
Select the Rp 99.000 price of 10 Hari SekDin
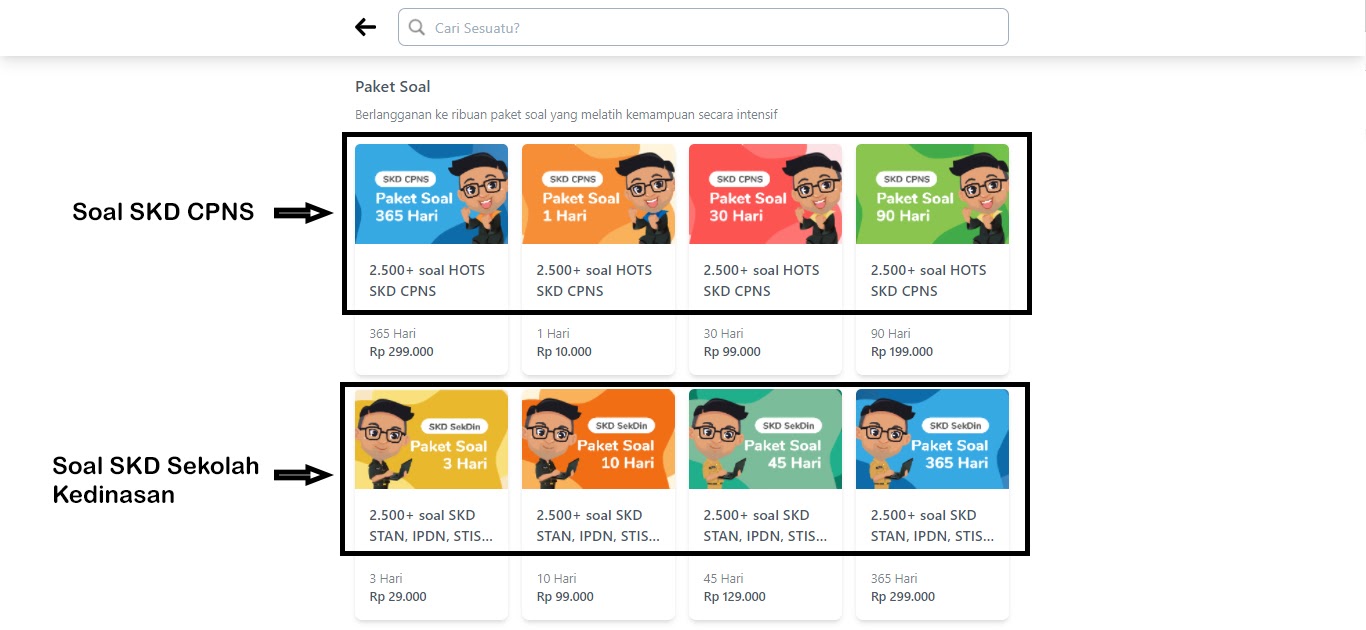[x=565, y=597]
